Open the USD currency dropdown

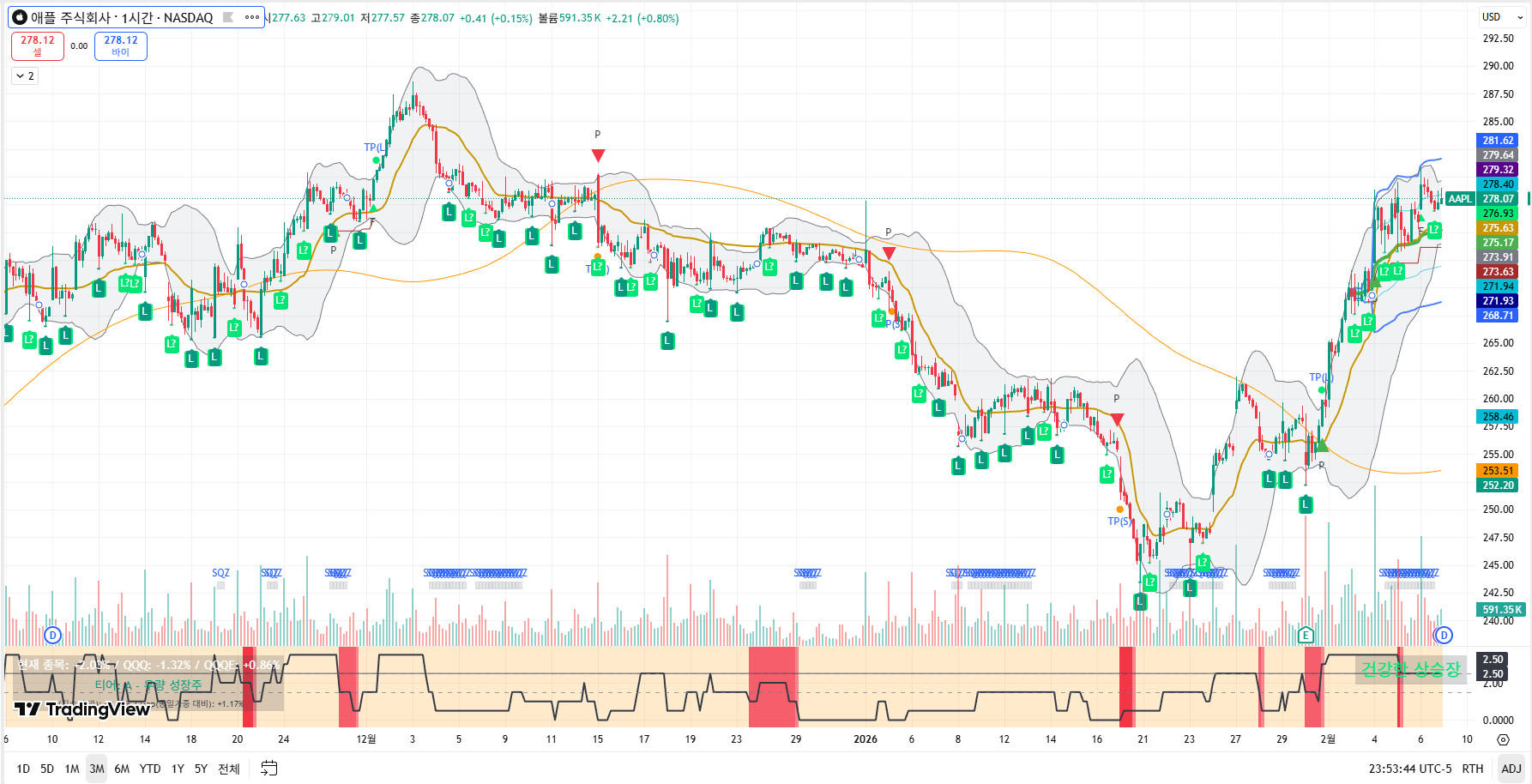[x=1503, y=17]
